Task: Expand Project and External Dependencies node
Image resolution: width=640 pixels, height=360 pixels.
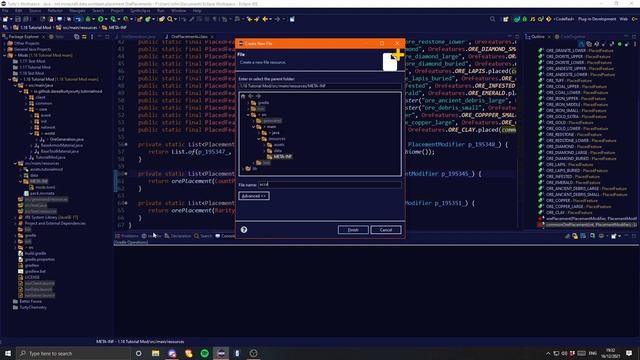Action: [x=16, y=224]
